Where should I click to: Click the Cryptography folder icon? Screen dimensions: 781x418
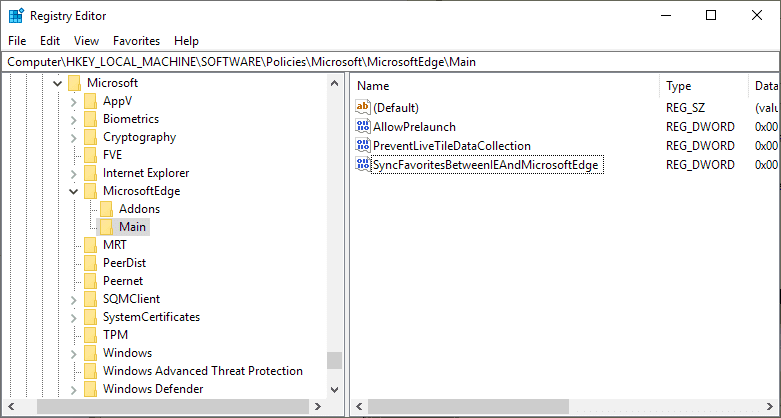[90, 137]
